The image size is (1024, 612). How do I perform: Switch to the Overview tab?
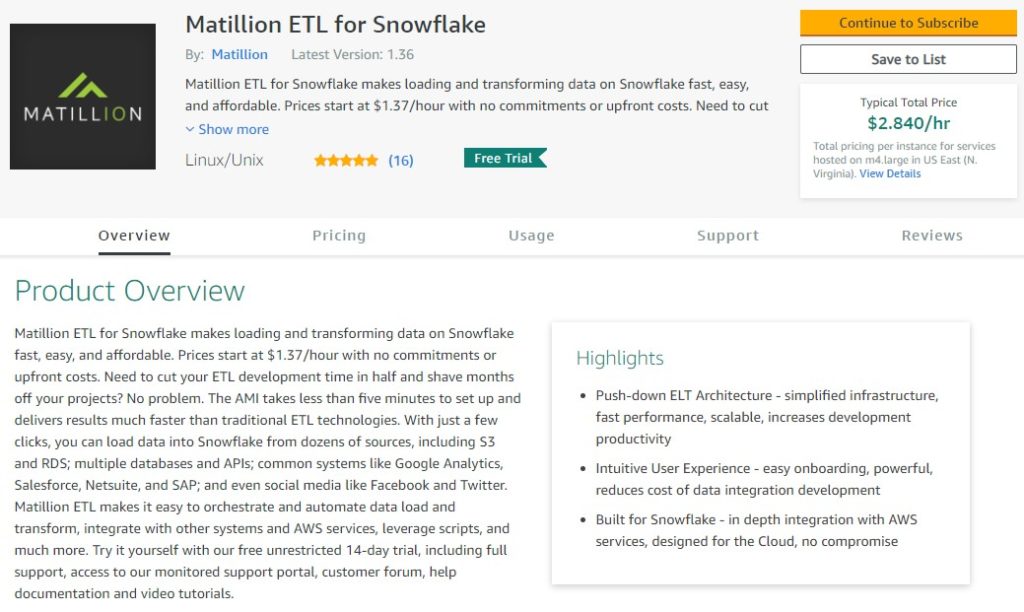134,236
